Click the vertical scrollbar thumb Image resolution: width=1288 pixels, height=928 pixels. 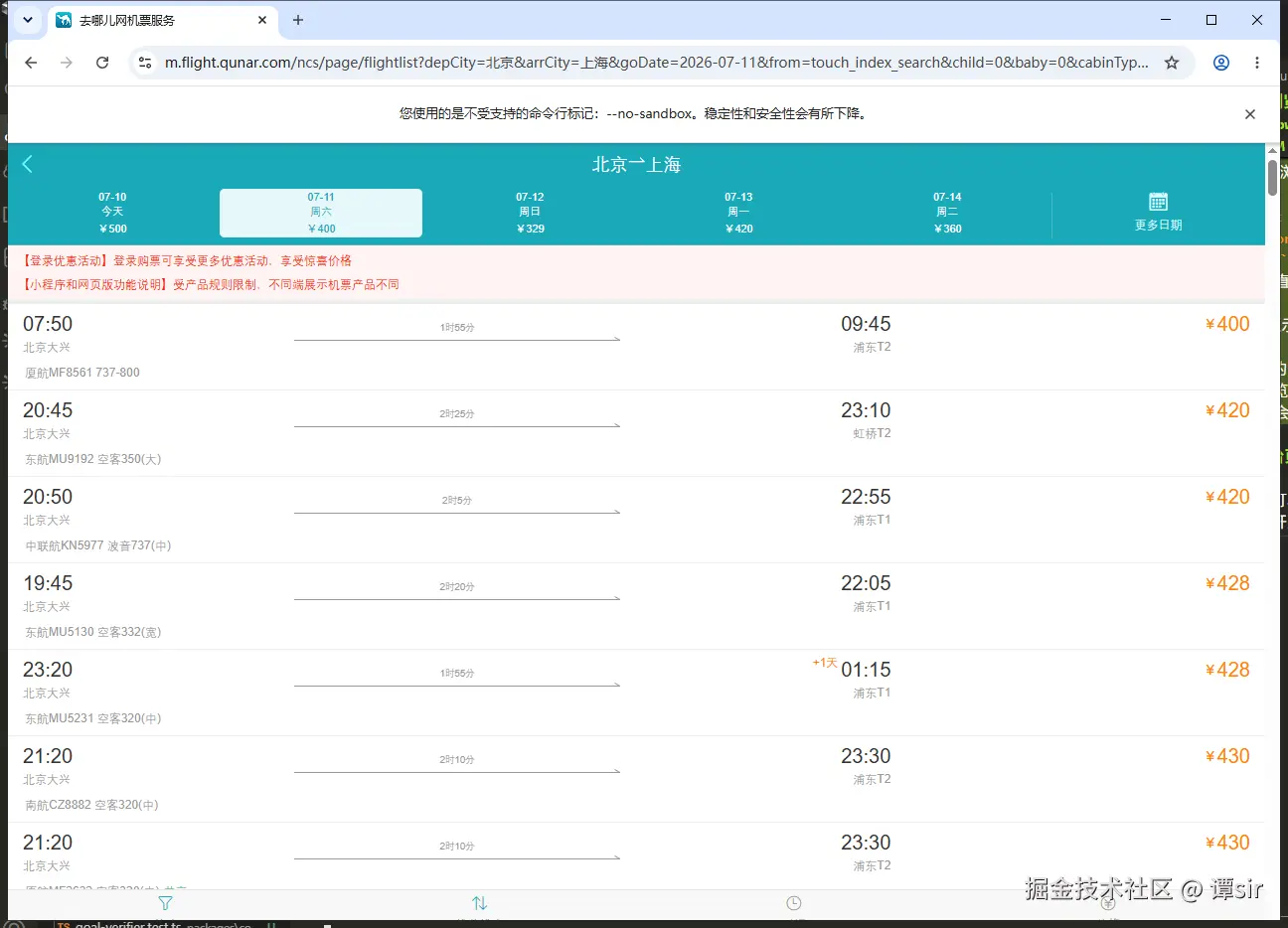[1272, 178]
